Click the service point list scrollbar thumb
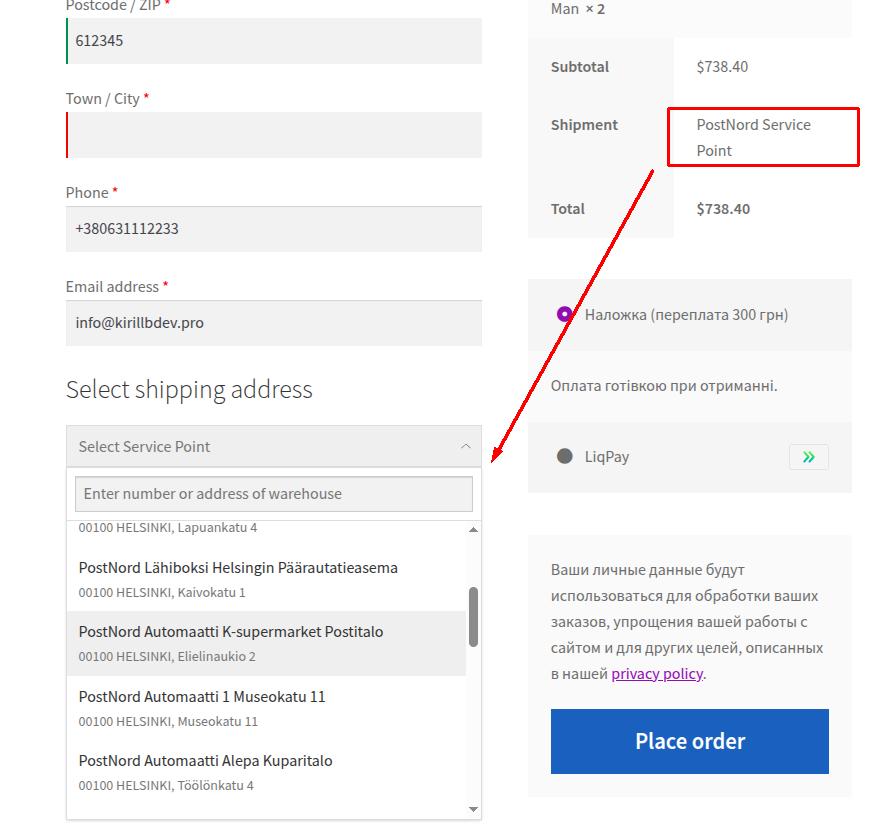 [x=473, y=617]
